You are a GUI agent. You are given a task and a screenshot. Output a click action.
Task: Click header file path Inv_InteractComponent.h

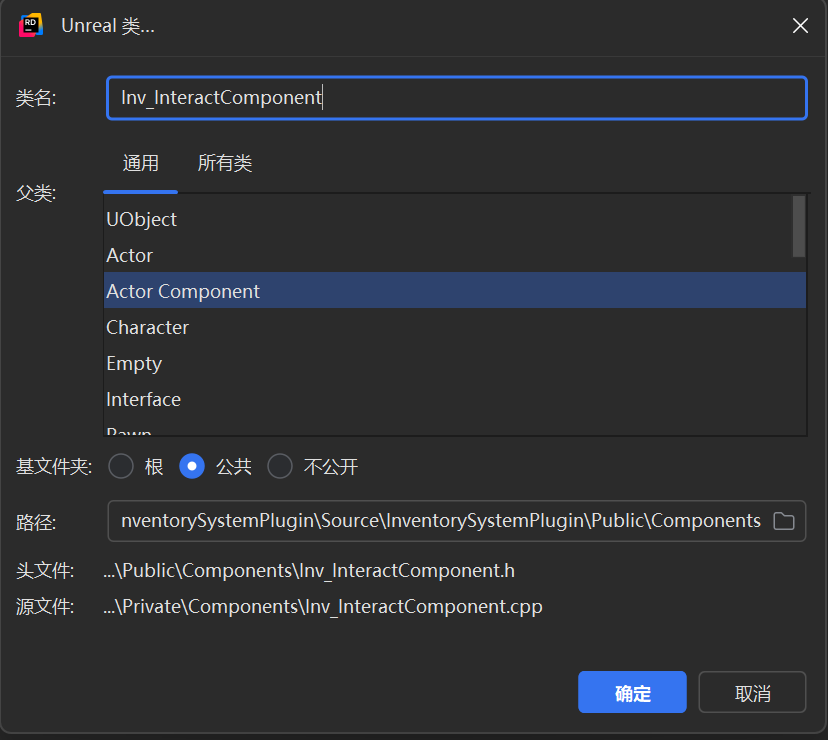[x=309, y=570]
